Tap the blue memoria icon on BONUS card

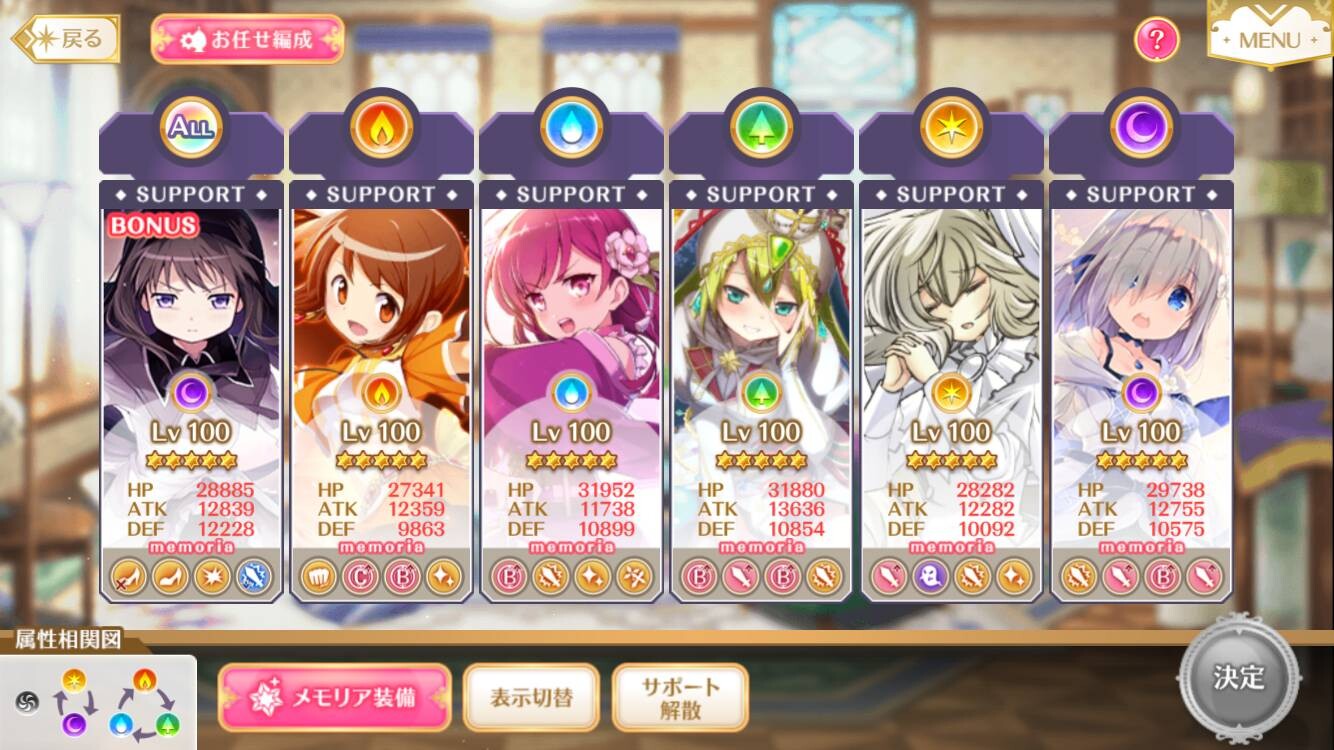pos(253,576)
